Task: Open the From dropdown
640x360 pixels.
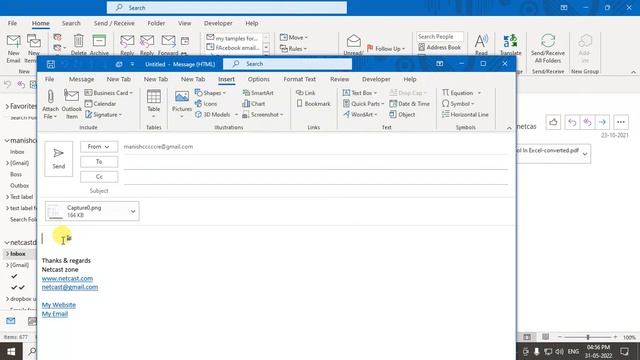Action: tap(99, 147)
